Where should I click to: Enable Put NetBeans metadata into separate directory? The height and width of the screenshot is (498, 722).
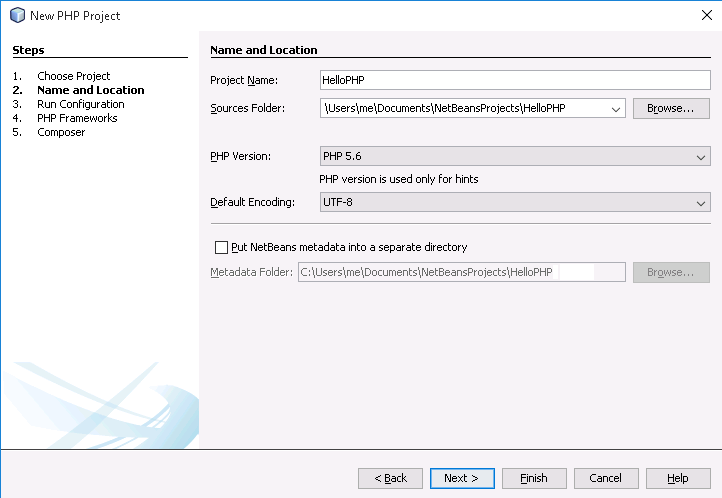(x=221, y=247)
